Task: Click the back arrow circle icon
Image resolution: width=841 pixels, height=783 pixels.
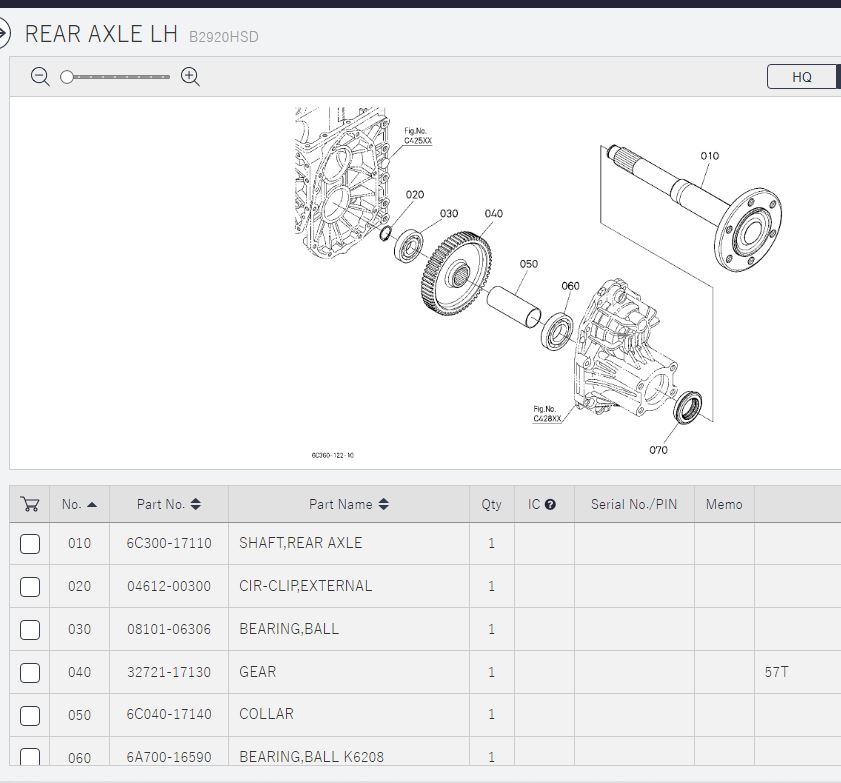Action: [3, 34]
